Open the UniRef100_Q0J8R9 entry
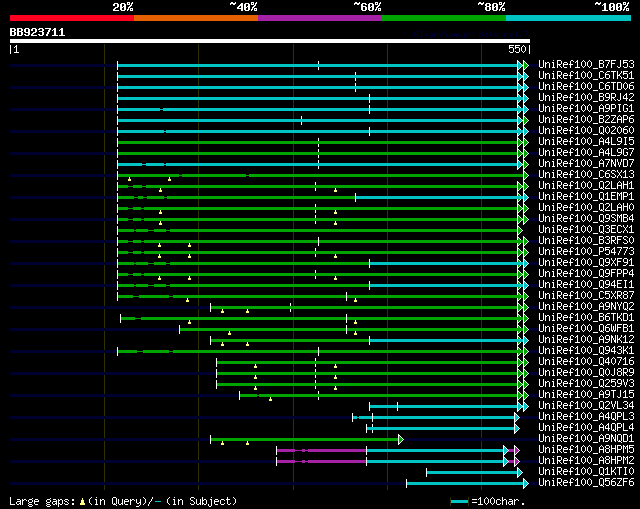640x509 pixels. [586, 373]
